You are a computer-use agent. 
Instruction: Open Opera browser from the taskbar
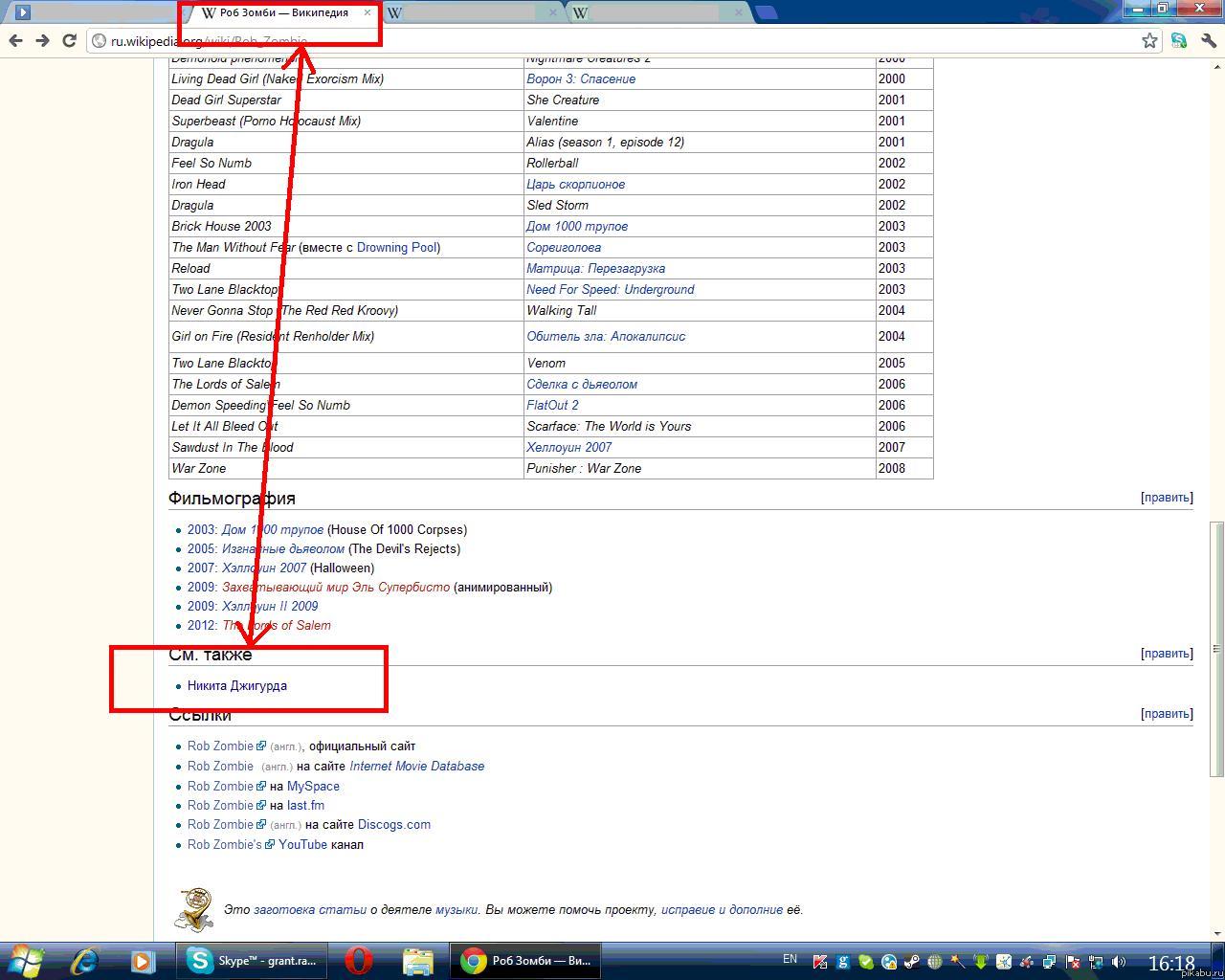pos(359,960)
